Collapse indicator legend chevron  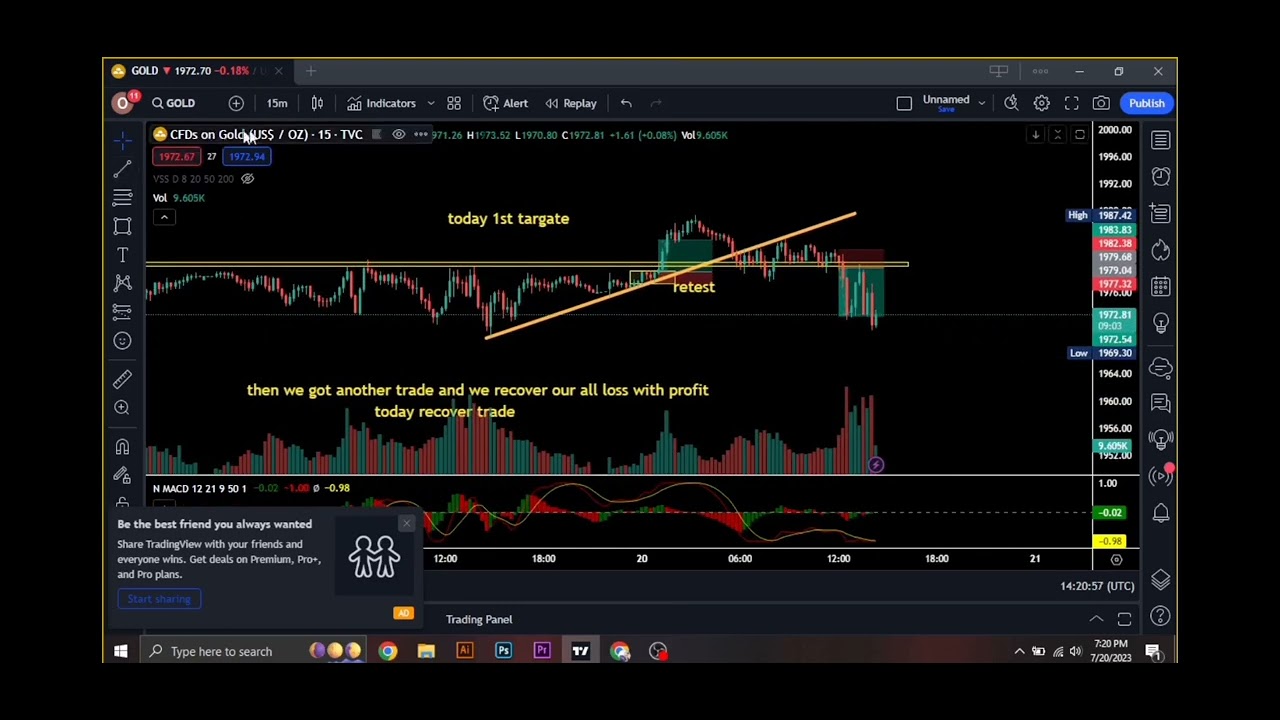click(x=164, y=217)
